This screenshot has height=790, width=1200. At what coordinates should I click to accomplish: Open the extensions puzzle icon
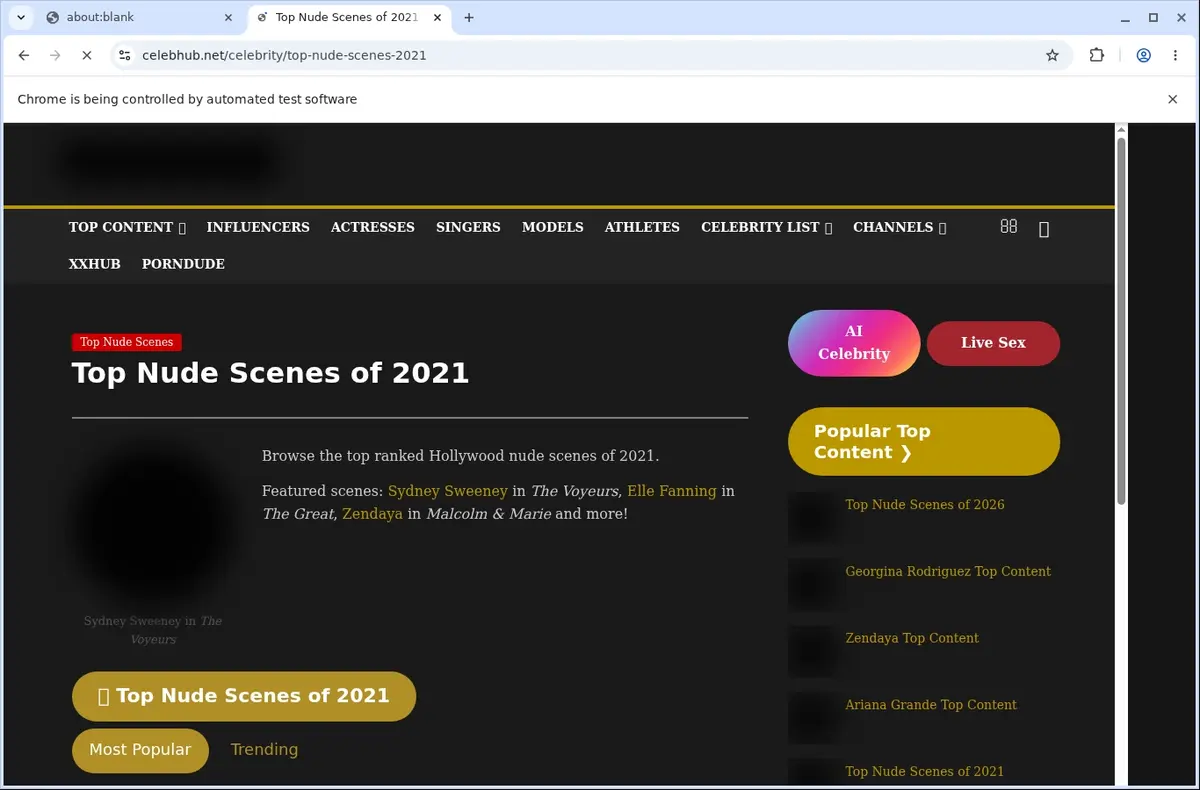click(1097, 56)
